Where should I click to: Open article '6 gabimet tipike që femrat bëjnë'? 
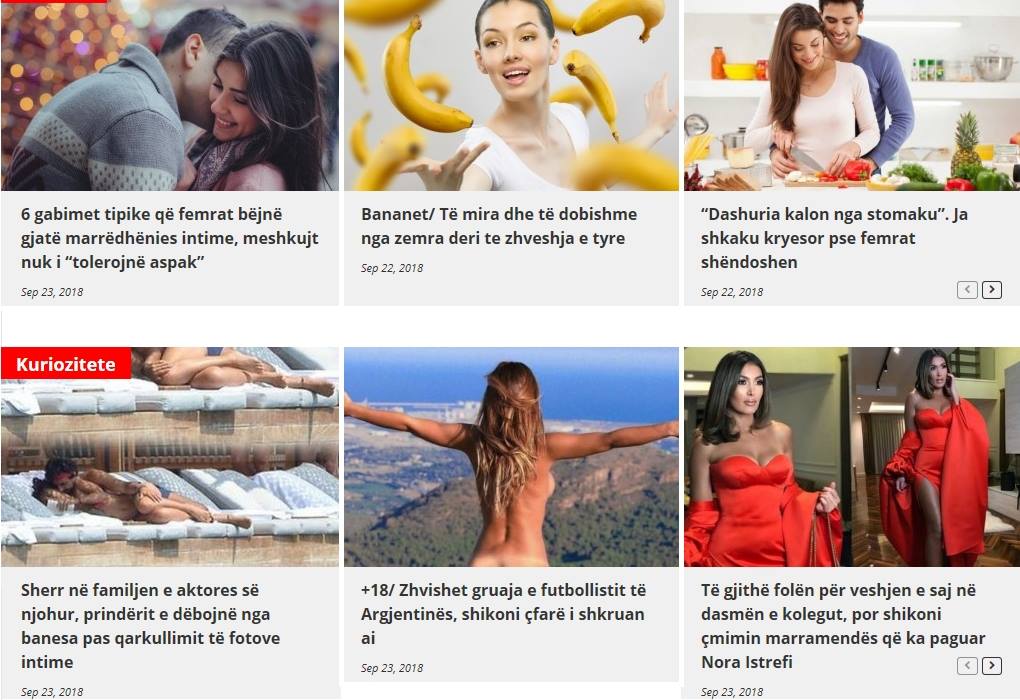click(x=169, y=238)
